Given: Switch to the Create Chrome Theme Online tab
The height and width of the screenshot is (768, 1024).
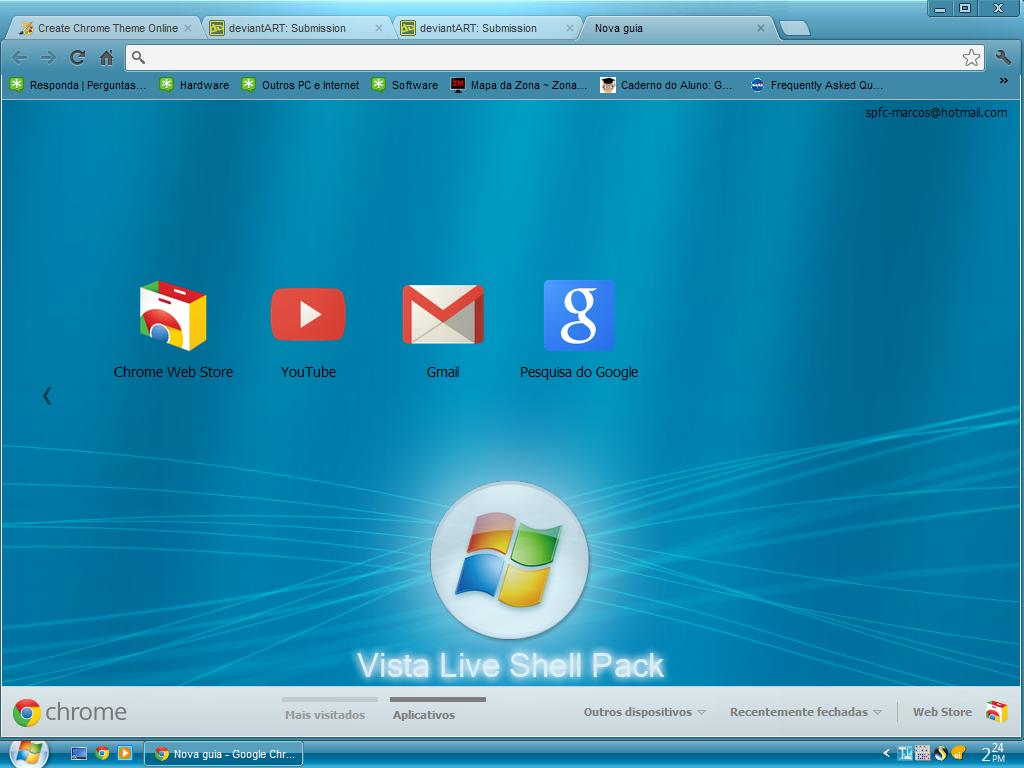Looking at the screenshot, I should 103,28.
